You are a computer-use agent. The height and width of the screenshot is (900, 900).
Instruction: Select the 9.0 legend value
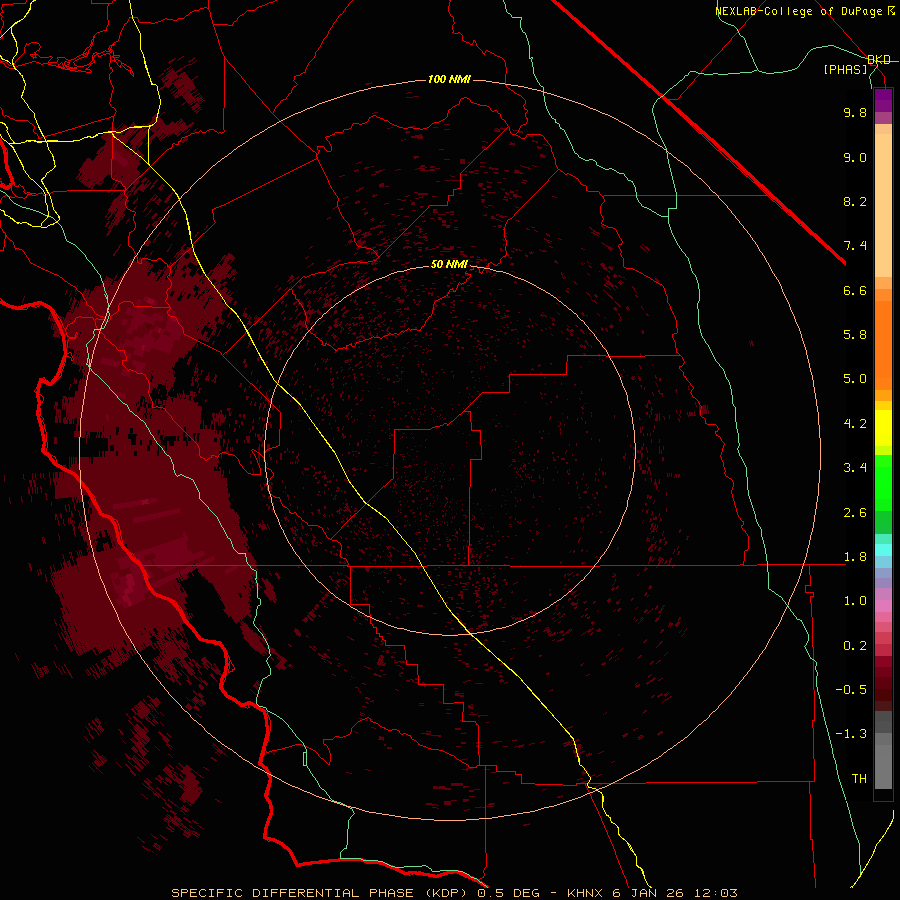[855, 157]
